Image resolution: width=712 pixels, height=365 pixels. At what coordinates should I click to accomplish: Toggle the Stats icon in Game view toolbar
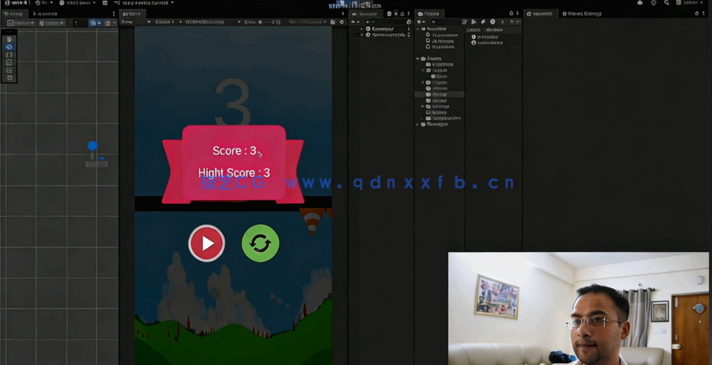(x=341, y=22)
